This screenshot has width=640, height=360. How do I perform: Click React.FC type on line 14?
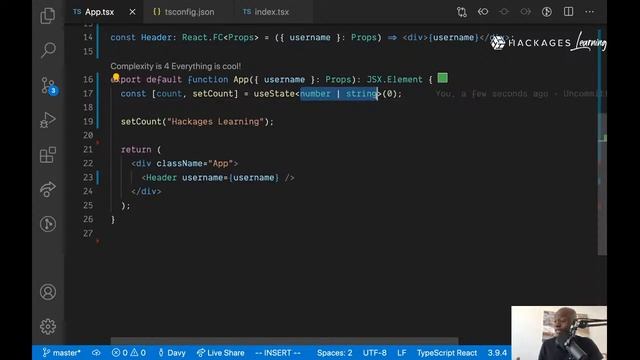coord(202,38)
